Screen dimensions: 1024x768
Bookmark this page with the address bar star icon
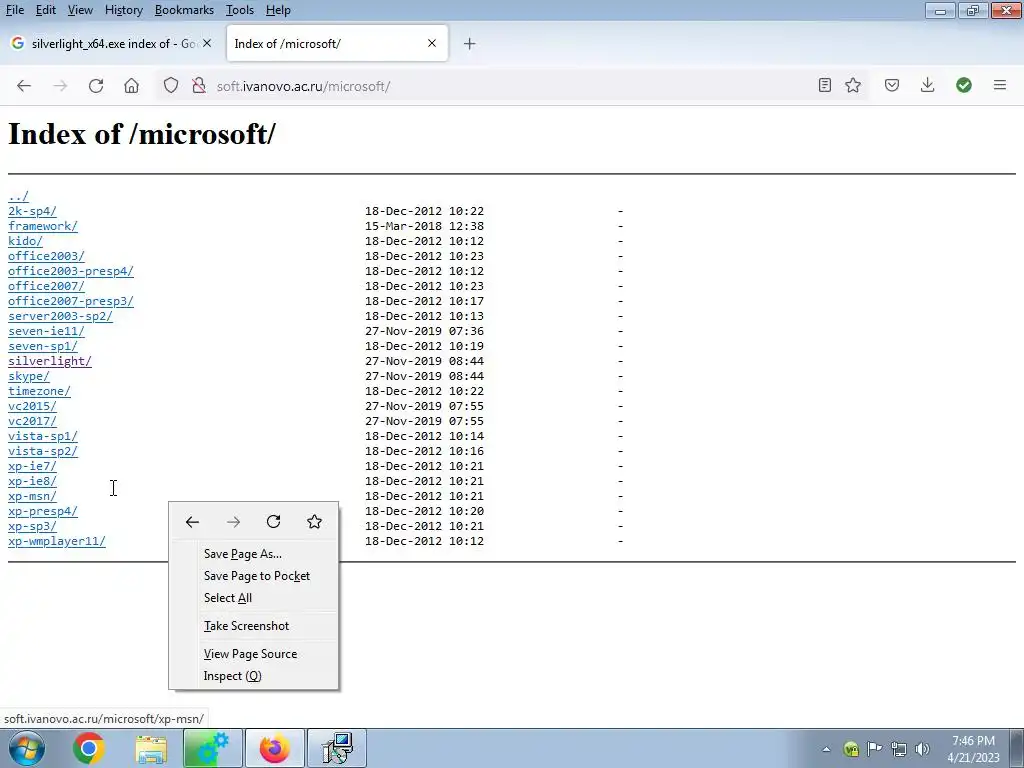point(853,86)
